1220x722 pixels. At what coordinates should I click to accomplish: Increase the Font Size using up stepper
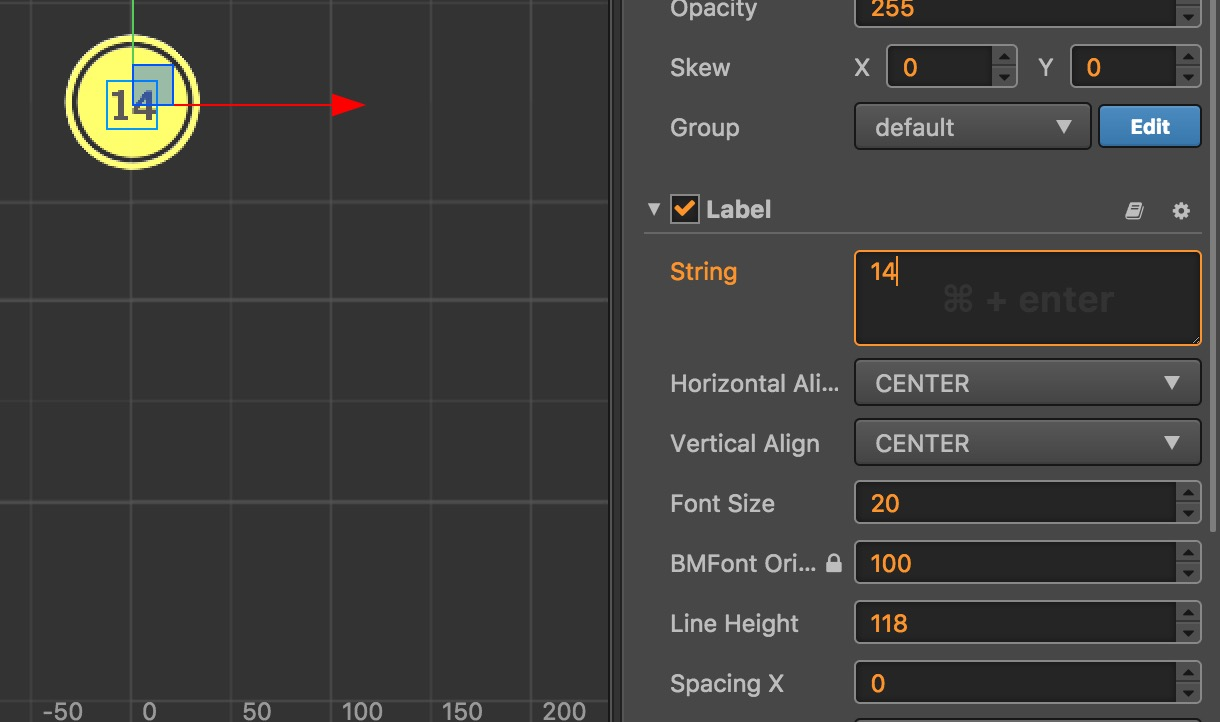pyautogui.click(x=1188, y=494)
